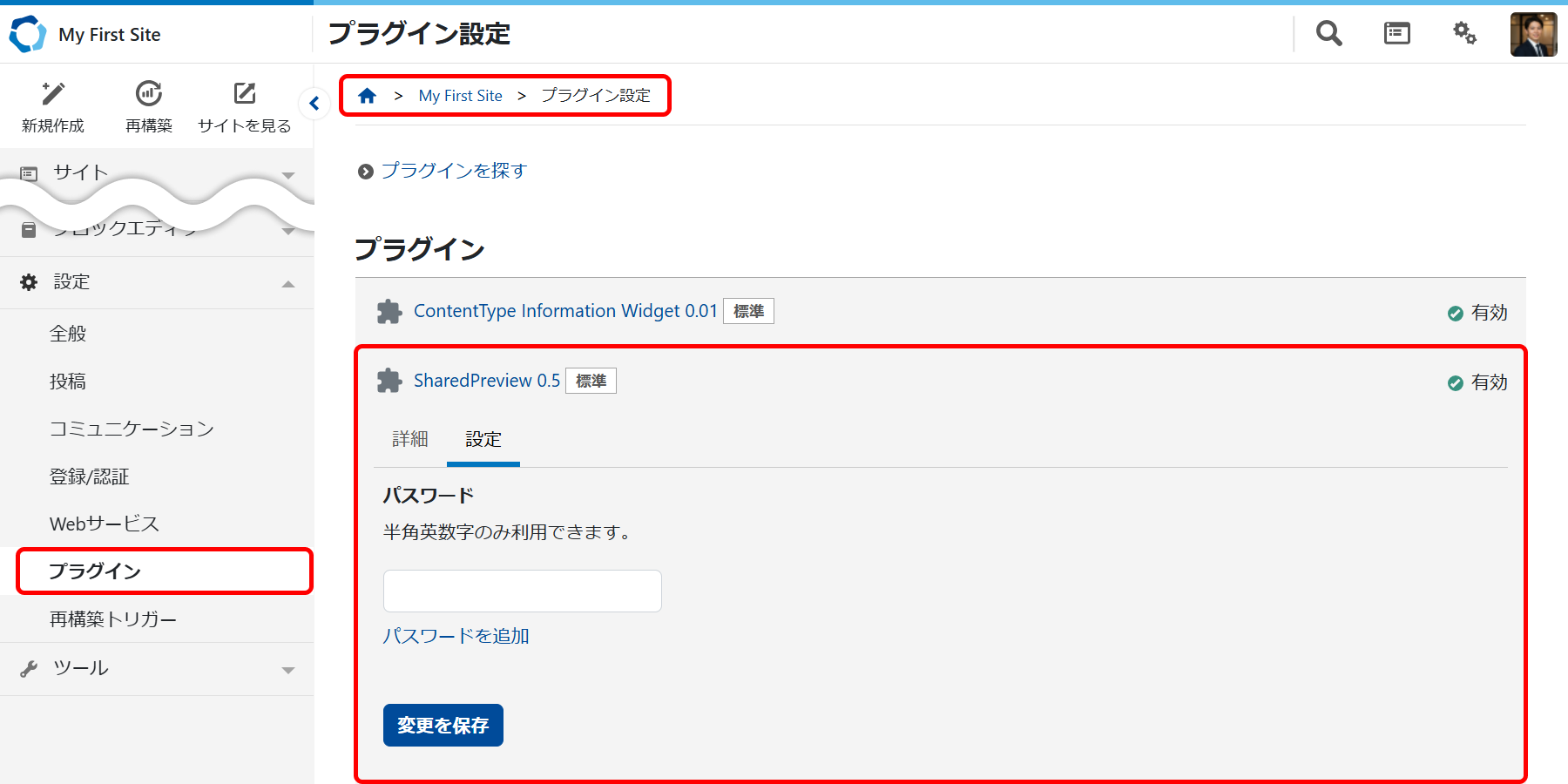Open the system settings gears icon
Viewport: 1568px width, 784px height.
pyautogui.click(x=1464, y=33)
